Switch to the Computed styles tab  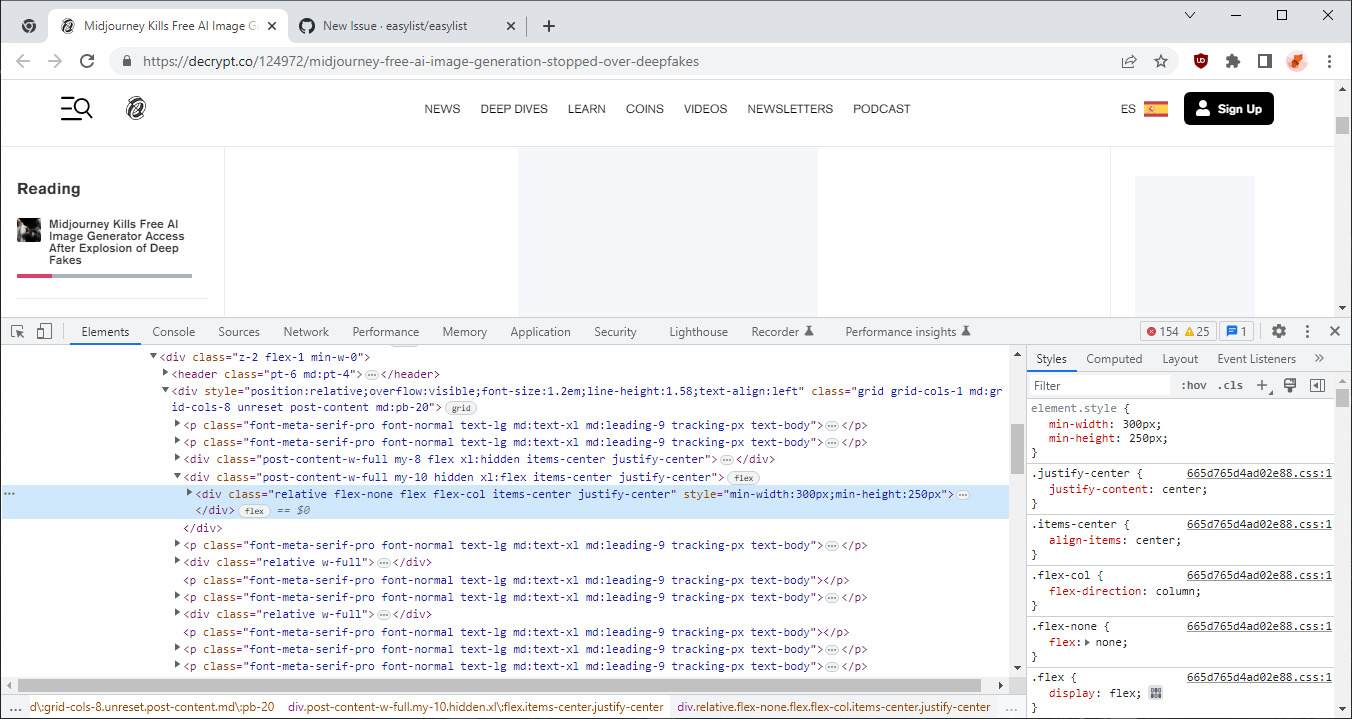click(1114, 359)
